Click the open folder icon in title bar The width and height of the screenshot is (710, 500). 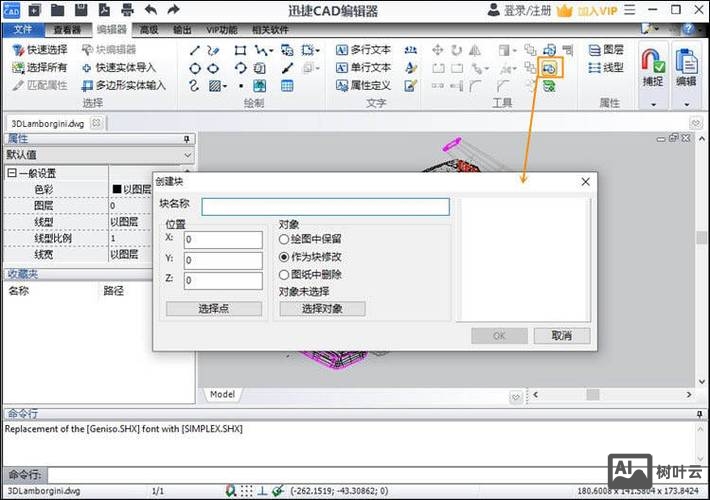tap(57, 10)
